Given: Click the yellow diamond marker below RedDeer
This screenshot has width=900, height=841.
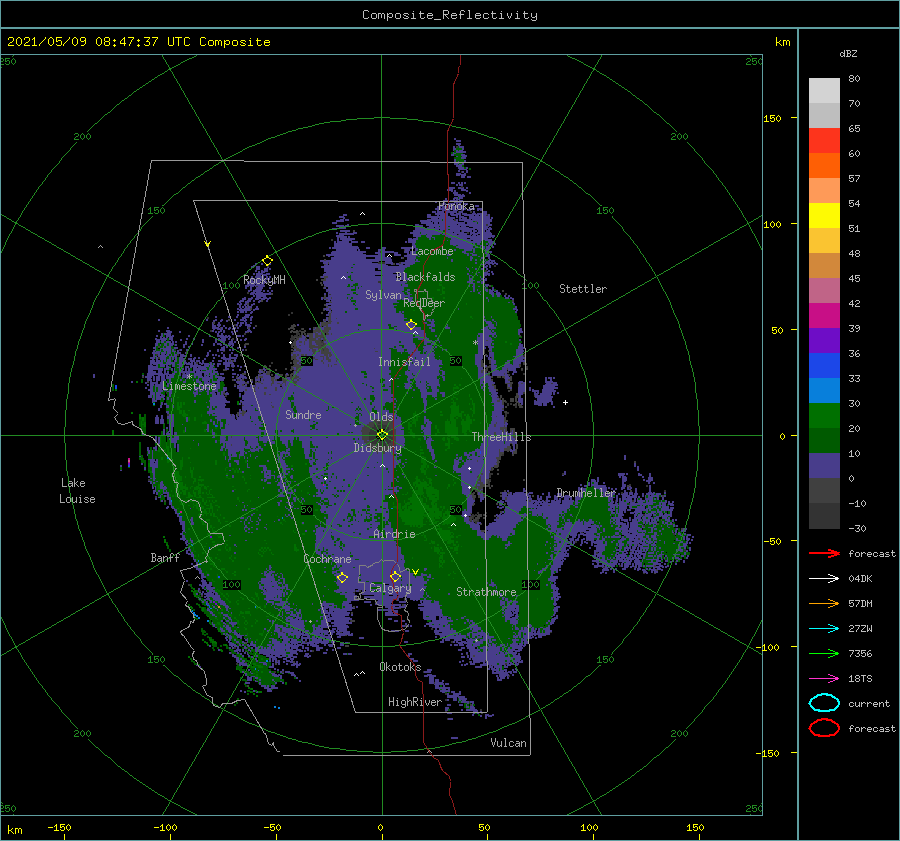Looking at the screenshot, I should coord(411,325).
